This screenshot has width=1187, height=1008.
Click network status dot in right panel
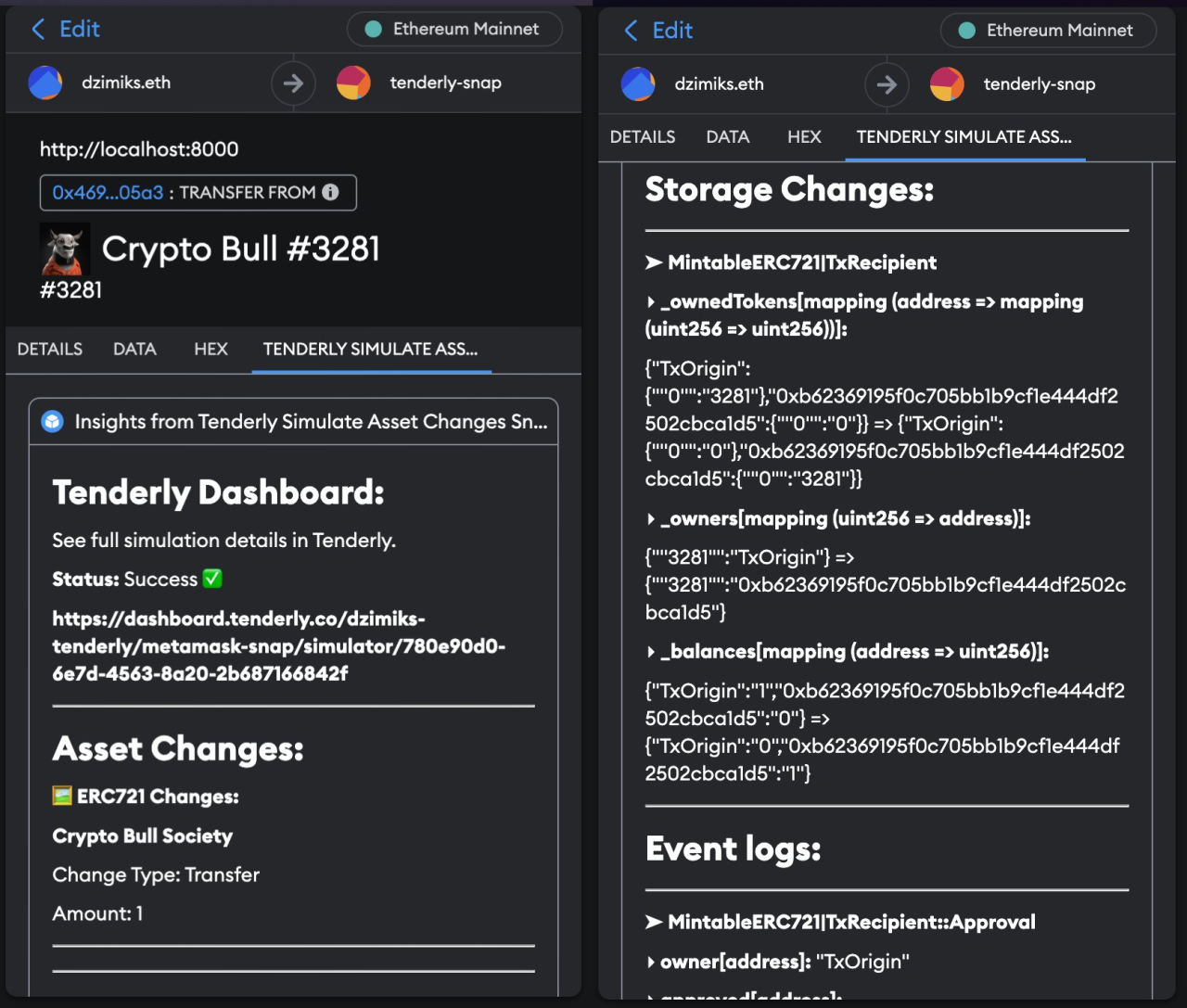click(x=966, y=31)
